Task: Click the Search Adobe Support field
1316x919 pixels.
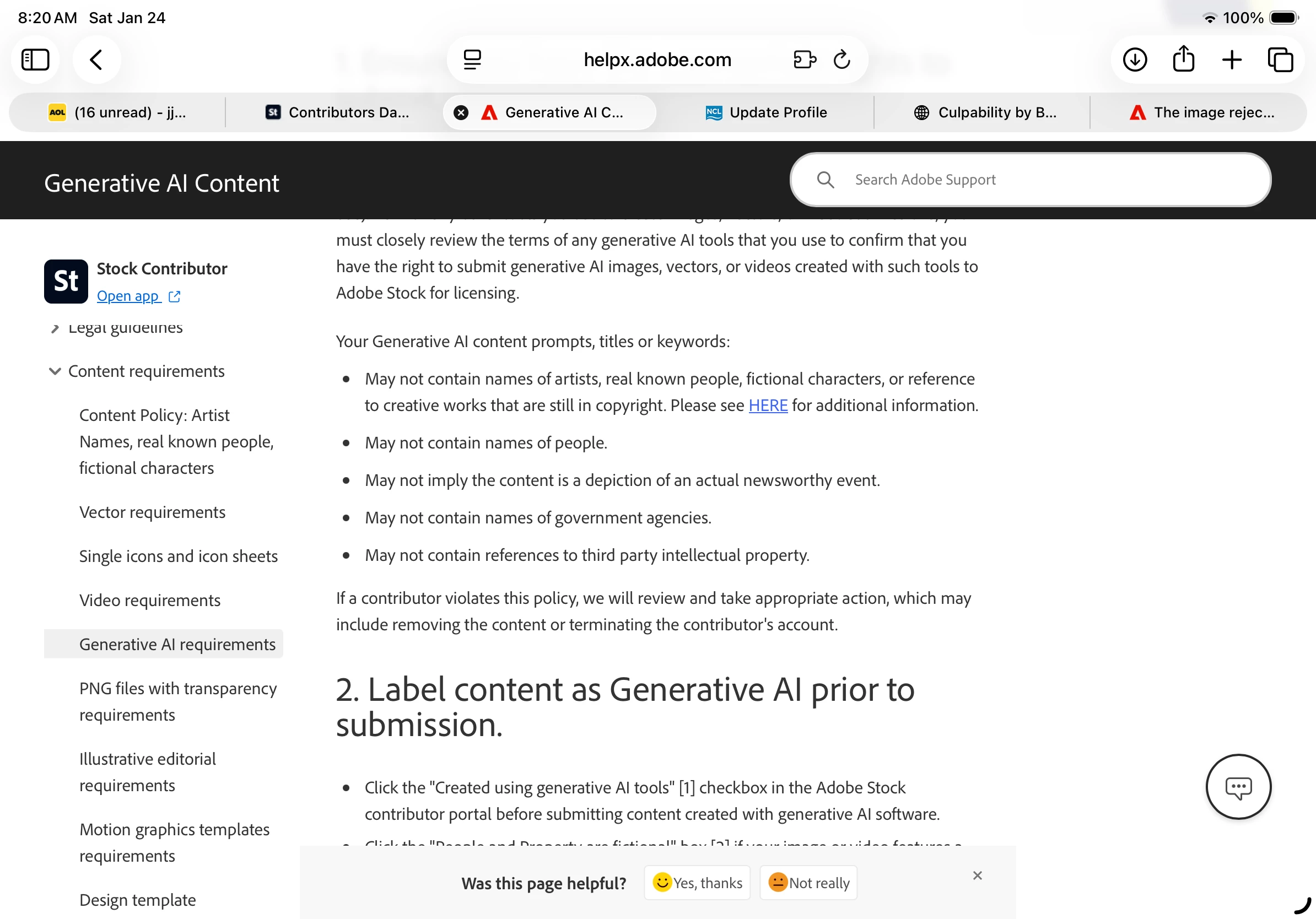Action: [x=1030, y=179]
